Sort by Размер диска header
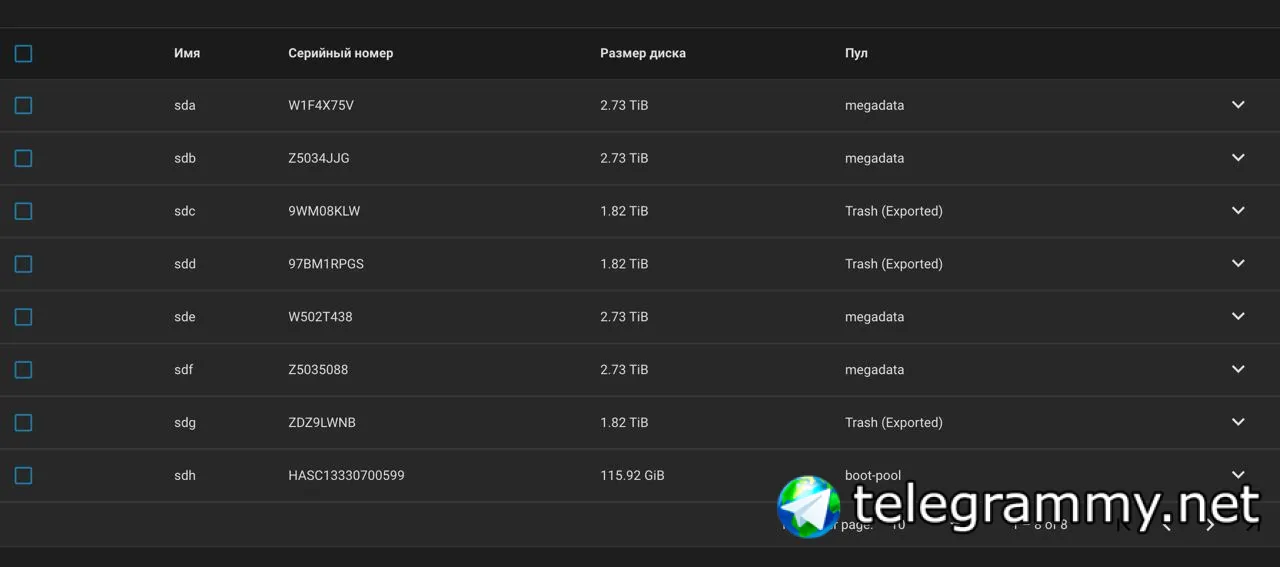 click(643, 53)
